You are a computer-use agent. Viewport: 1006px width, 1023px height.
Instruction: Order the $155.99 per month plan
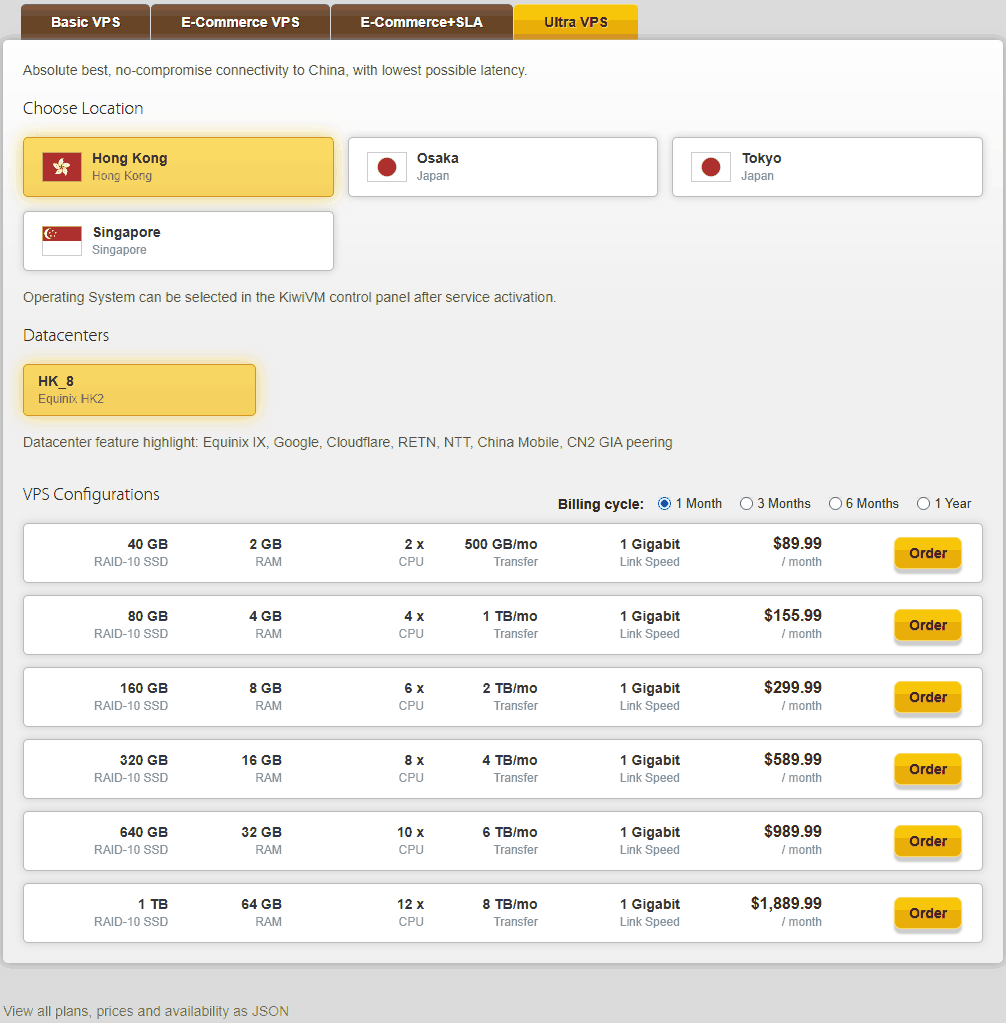tap(928, 625)
